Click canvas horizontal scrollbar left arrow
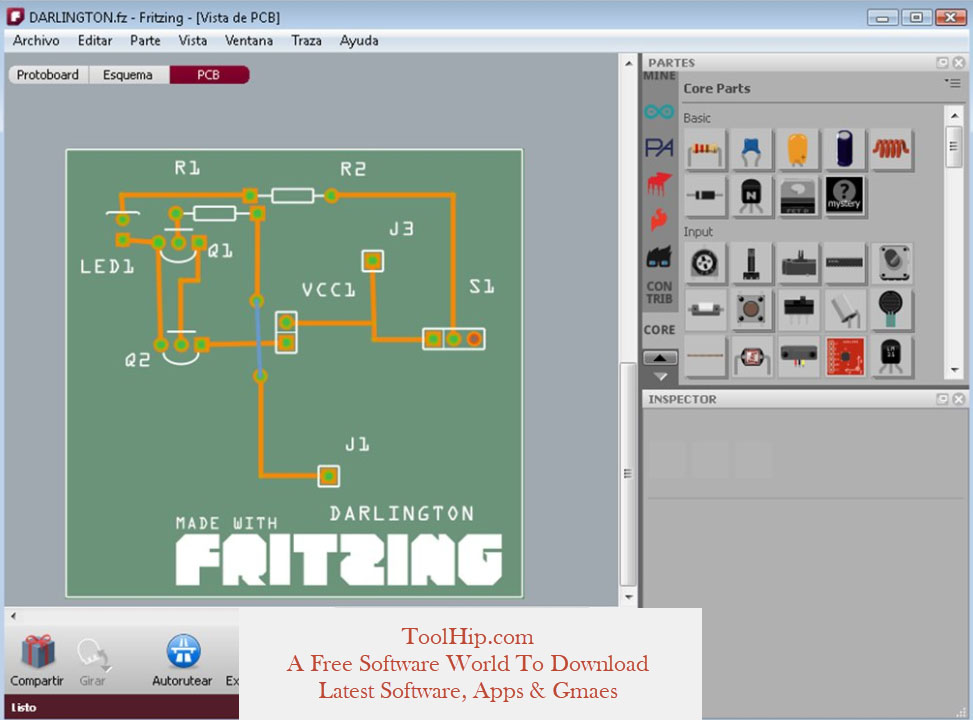This screenshot has height=720, width=973. (x=13, y=616)
